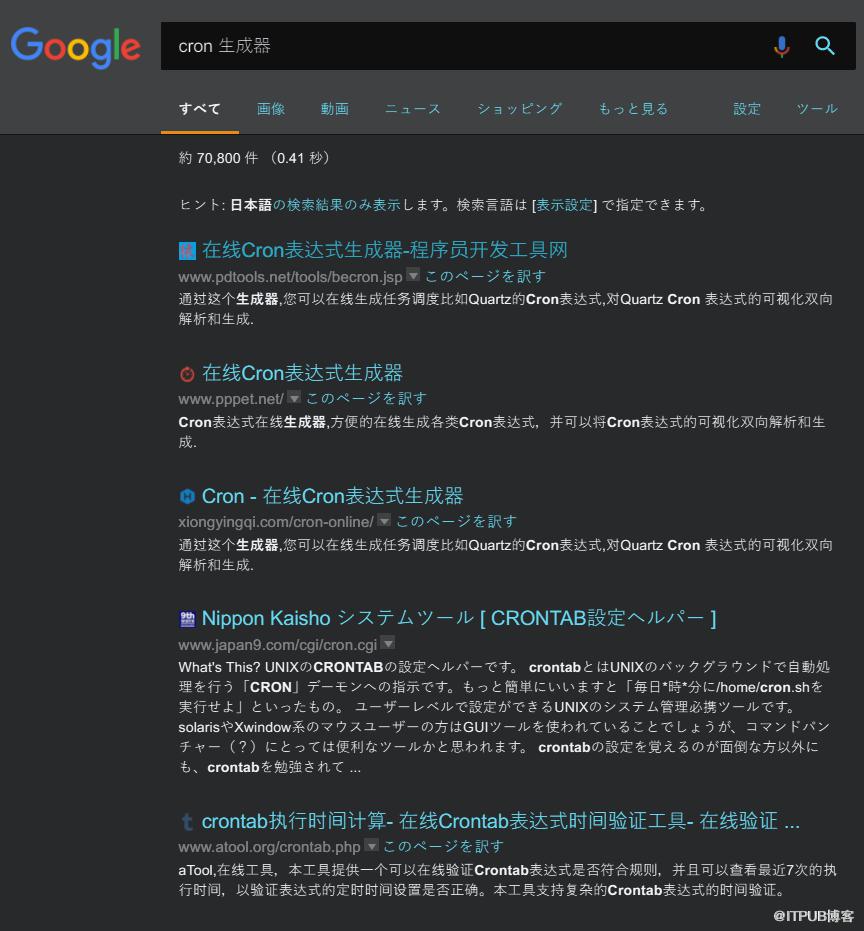Click the result count 約 70,800 件
The width and height of the screenshot is (864, 931).
coord(219,159)
